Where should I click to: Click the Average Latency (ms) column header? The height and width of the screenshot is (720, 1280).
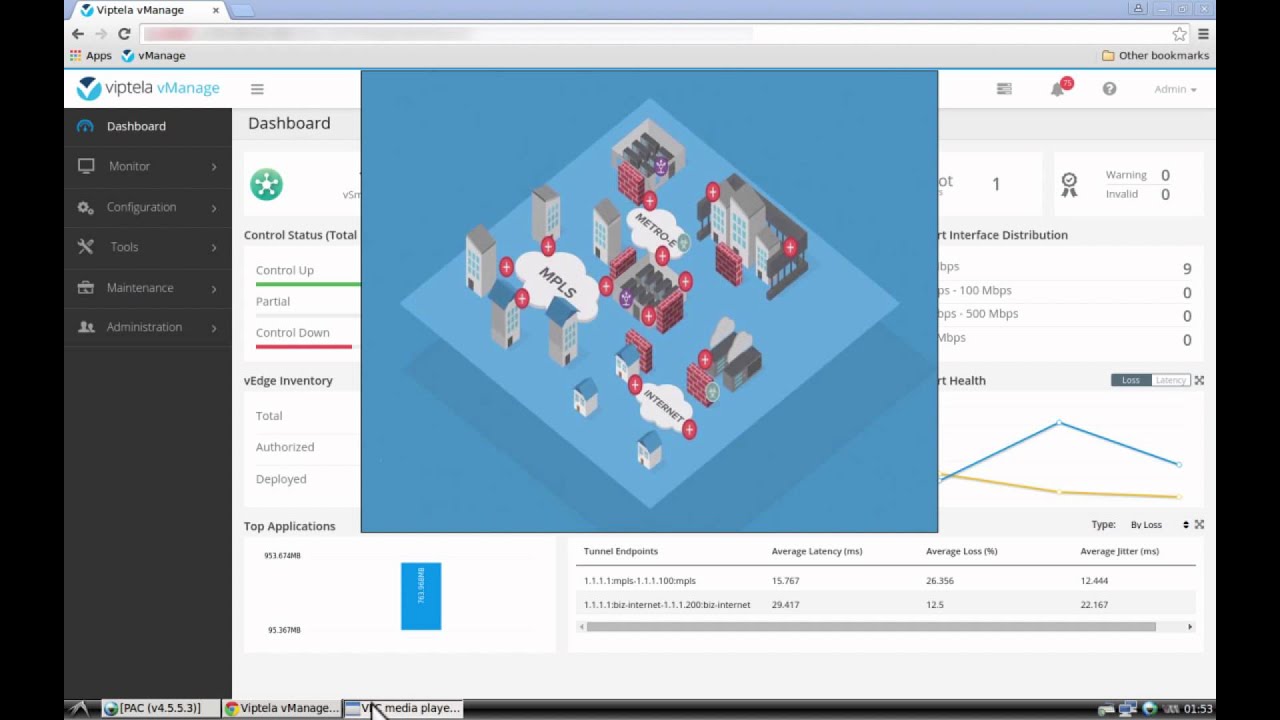[817, 551]
